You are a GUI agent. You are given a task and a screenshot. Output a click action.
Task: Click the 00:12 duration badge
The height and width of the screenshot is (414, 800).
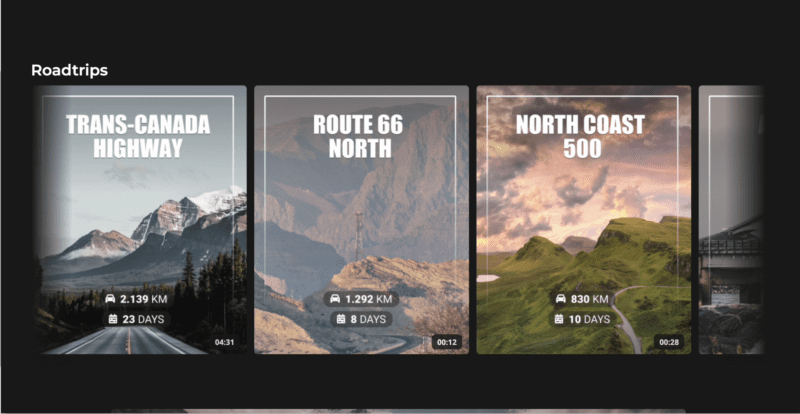[447, 343]
